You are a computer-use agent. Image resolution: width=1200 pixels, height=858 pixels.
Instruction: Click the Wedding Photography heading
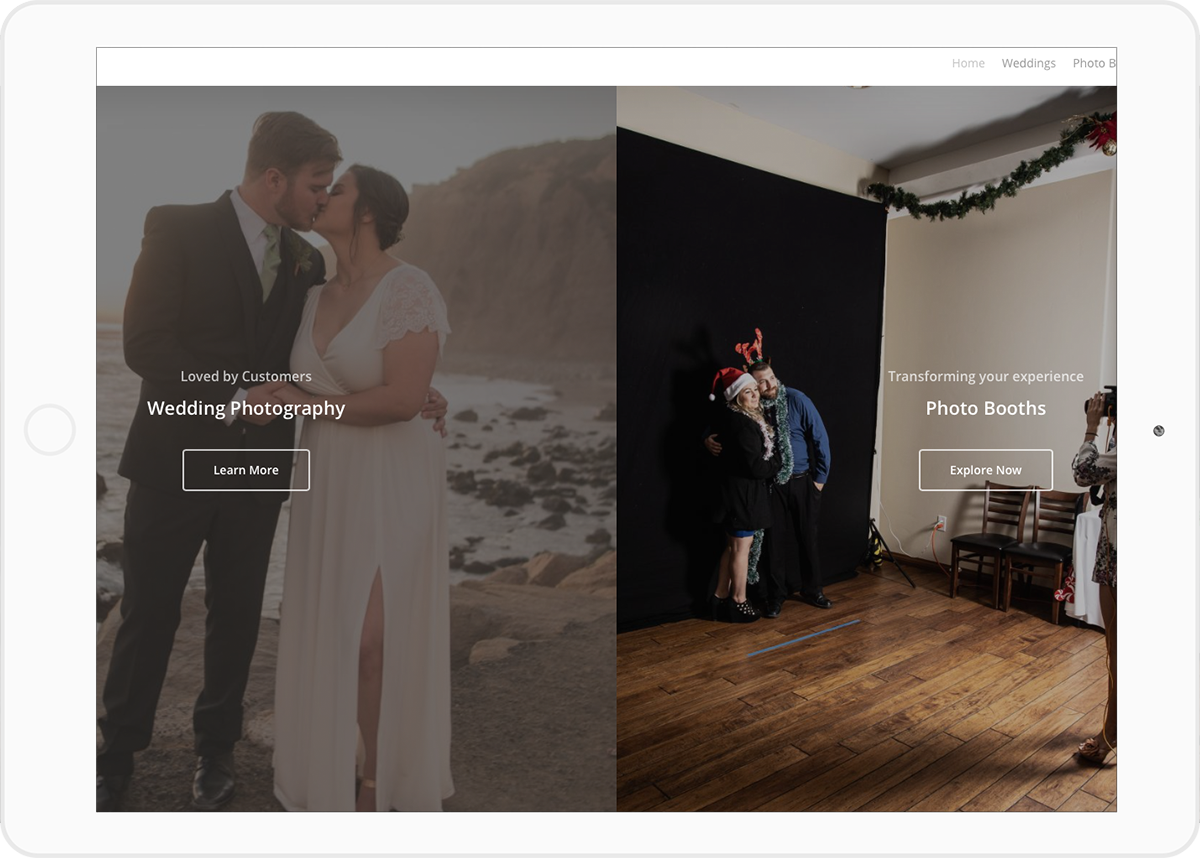246,408
